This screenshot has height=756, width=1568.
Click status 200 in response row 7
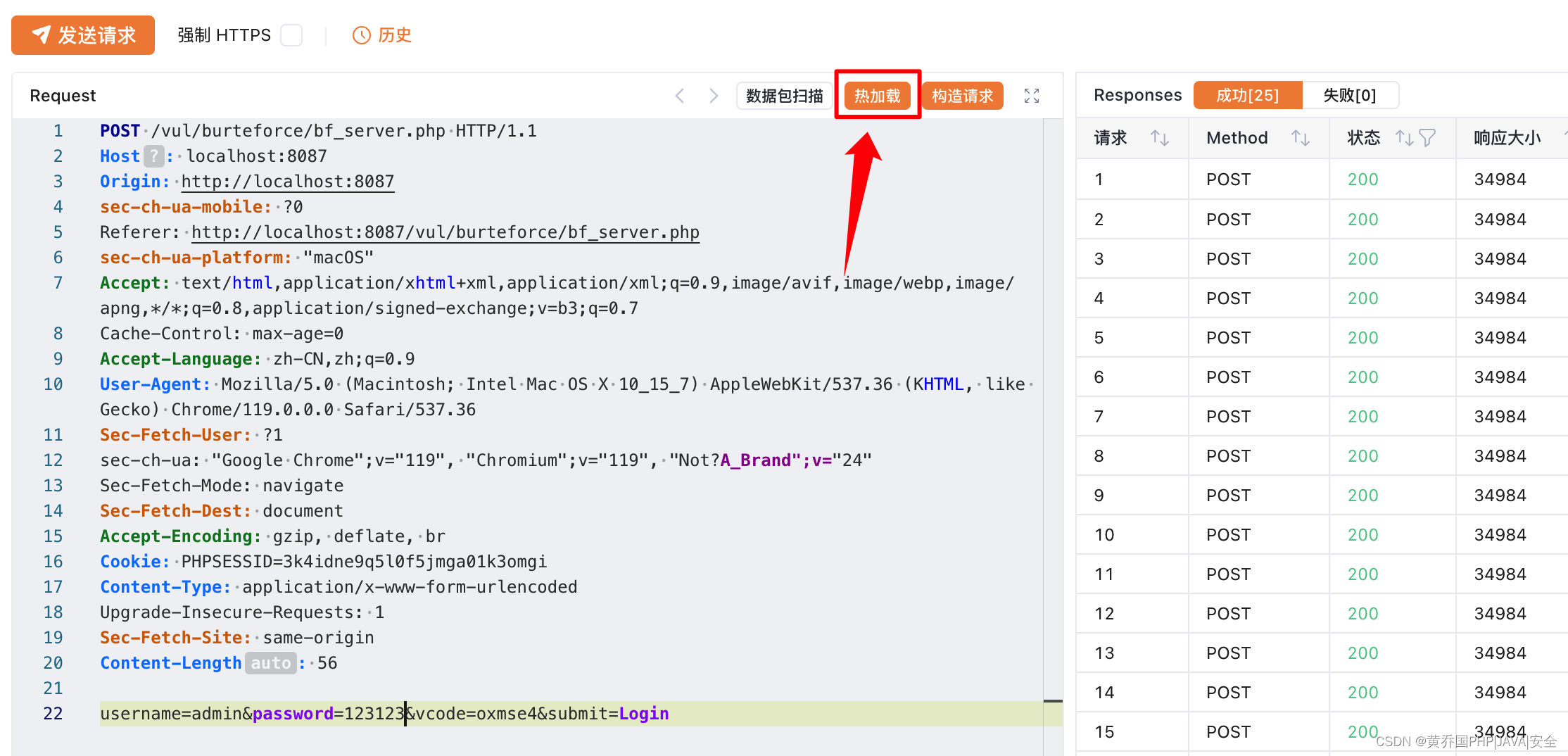tap(1362, 417)
